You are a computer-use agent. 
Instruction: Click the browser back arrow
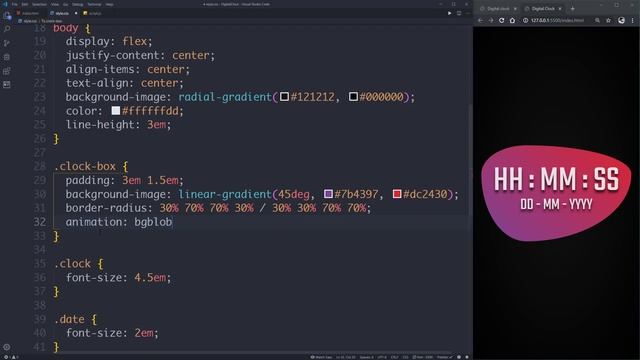480,20
